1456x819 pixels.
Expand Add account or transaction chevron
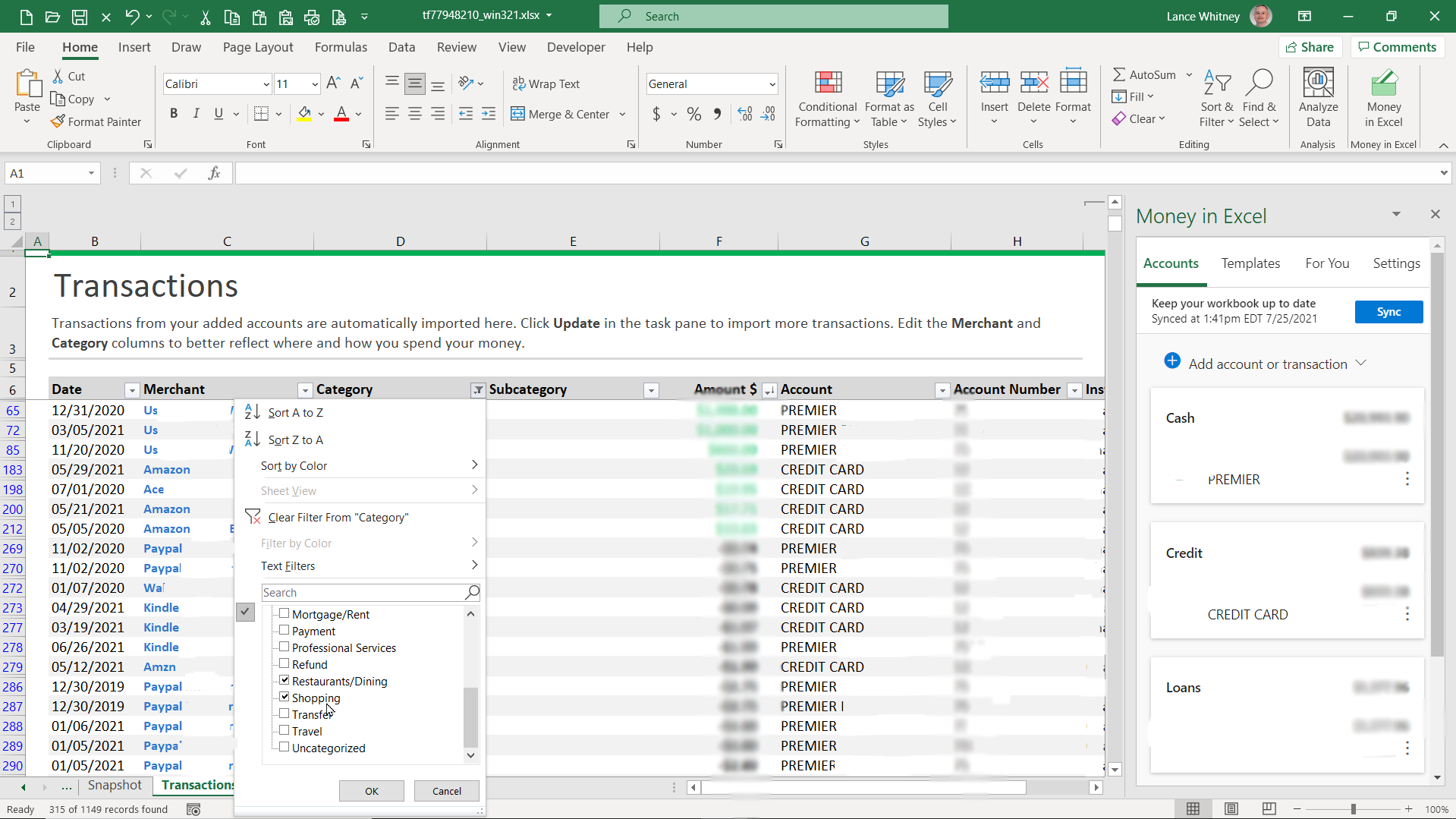(1360, 364)
